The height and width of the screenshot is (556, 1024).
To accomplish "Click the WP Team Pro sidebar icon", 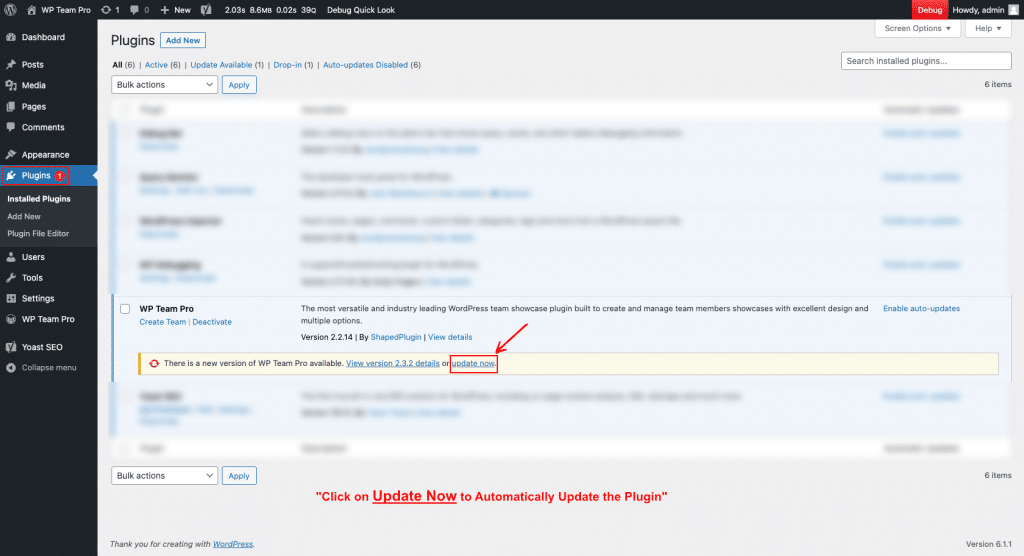I will coord(10,319).
